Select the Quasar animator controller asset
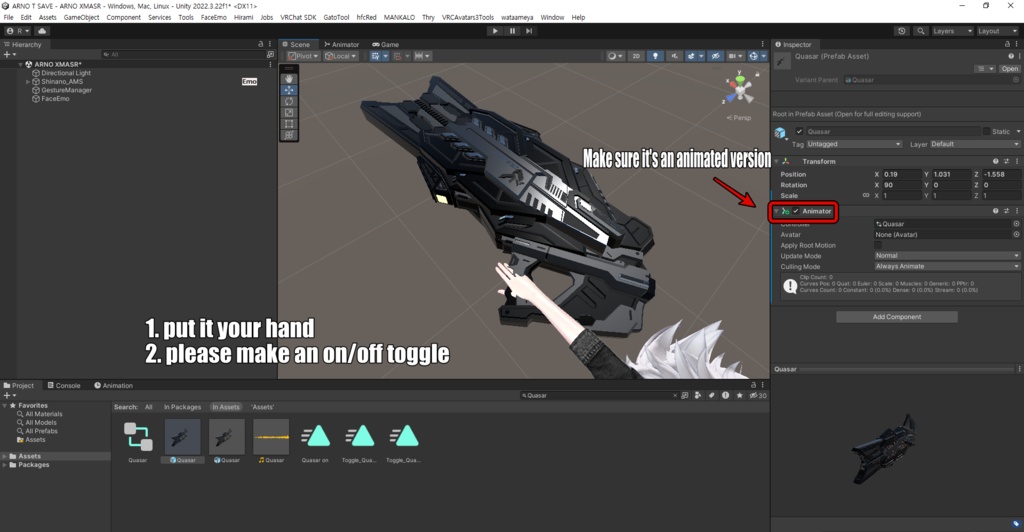The image size is (1024, 532). pos(138,441)
